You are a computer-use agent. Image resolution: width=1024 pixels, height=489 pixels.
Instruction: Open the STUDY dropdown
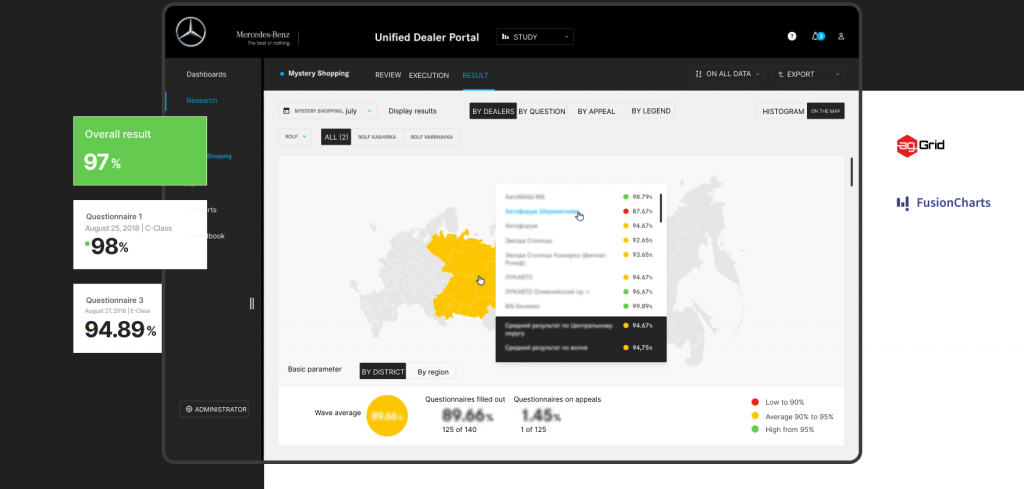tap(535, 37)
